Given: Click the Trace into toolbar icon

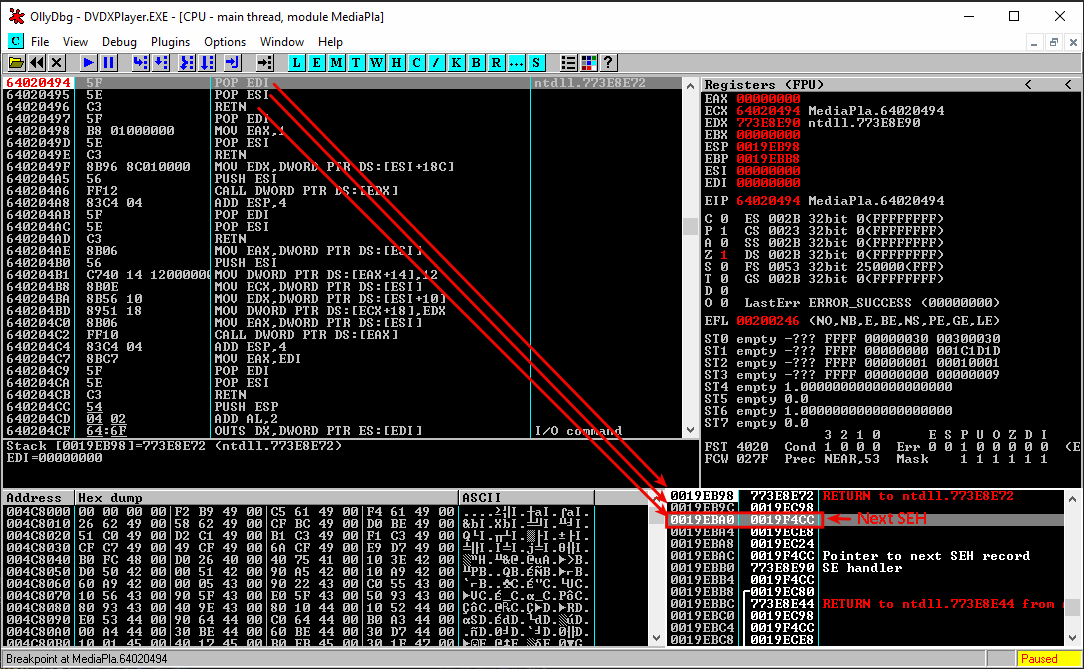Looking at the screenshot, I should tap(187, 63).
